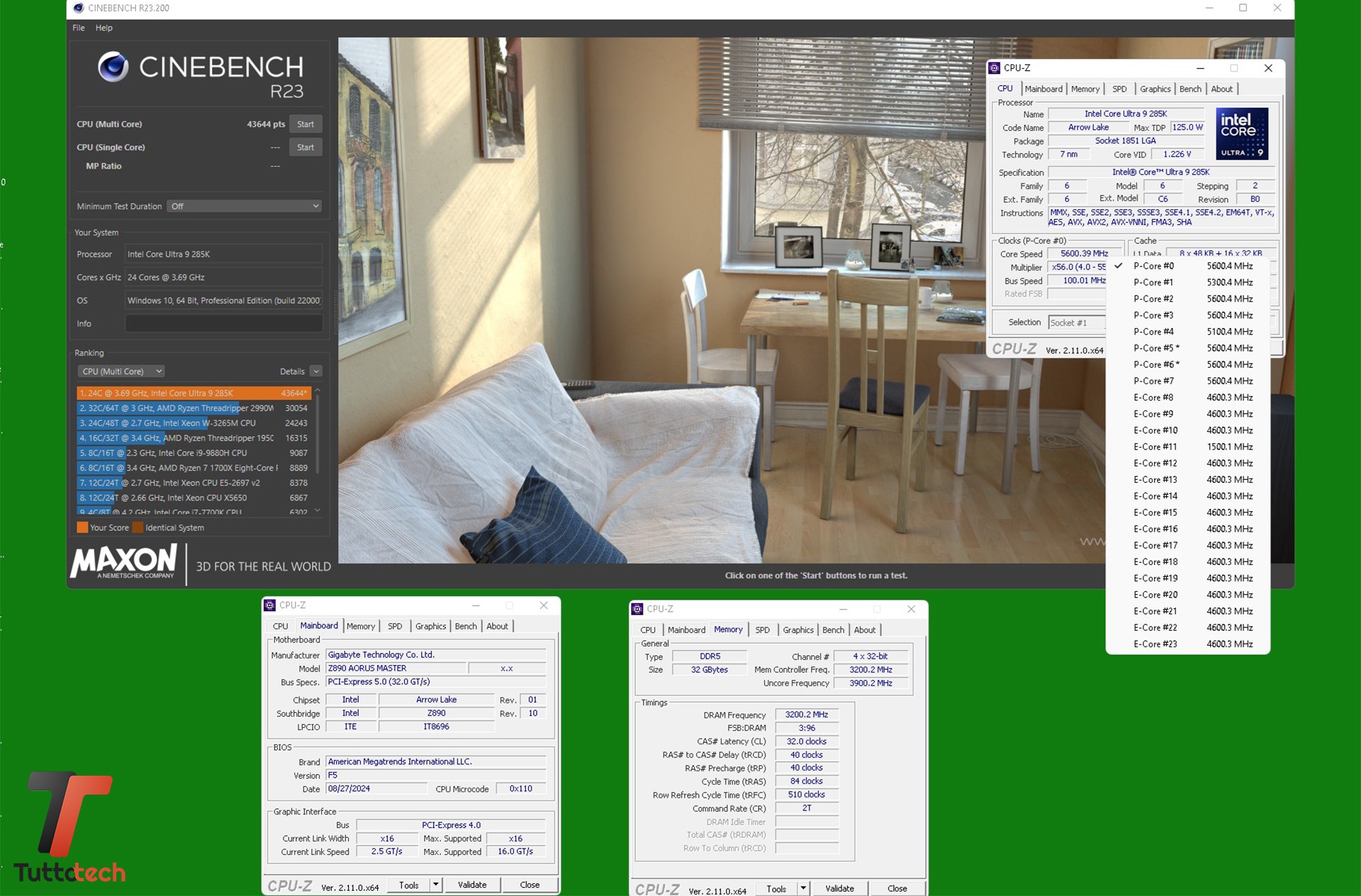1361x896 pixels.
Task: Switch to Mainboard tab in top CPU-Z window
Action: (1043, 89)
